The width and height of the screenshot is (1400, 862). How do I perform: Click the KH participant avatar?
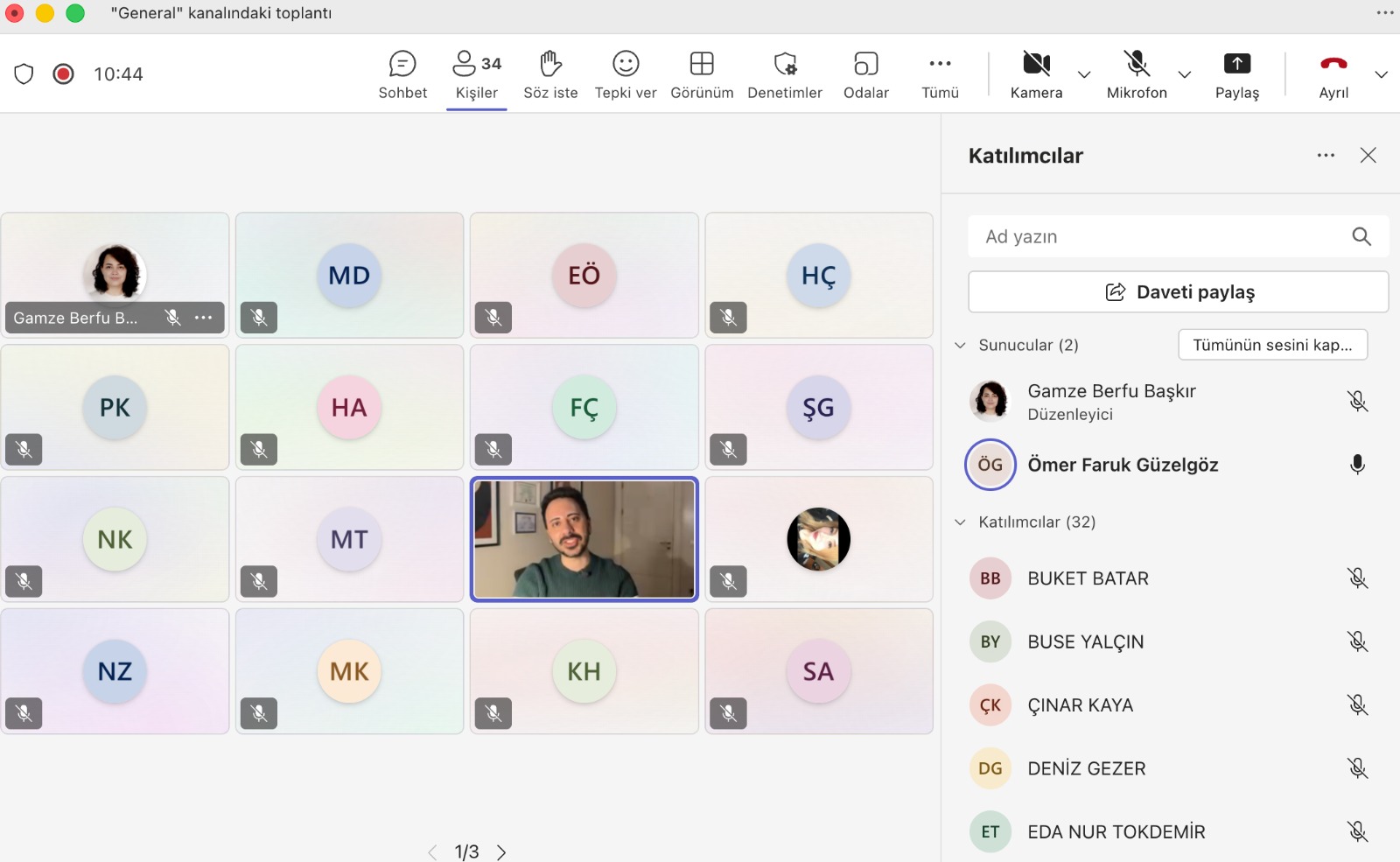[x=584, y=671]
